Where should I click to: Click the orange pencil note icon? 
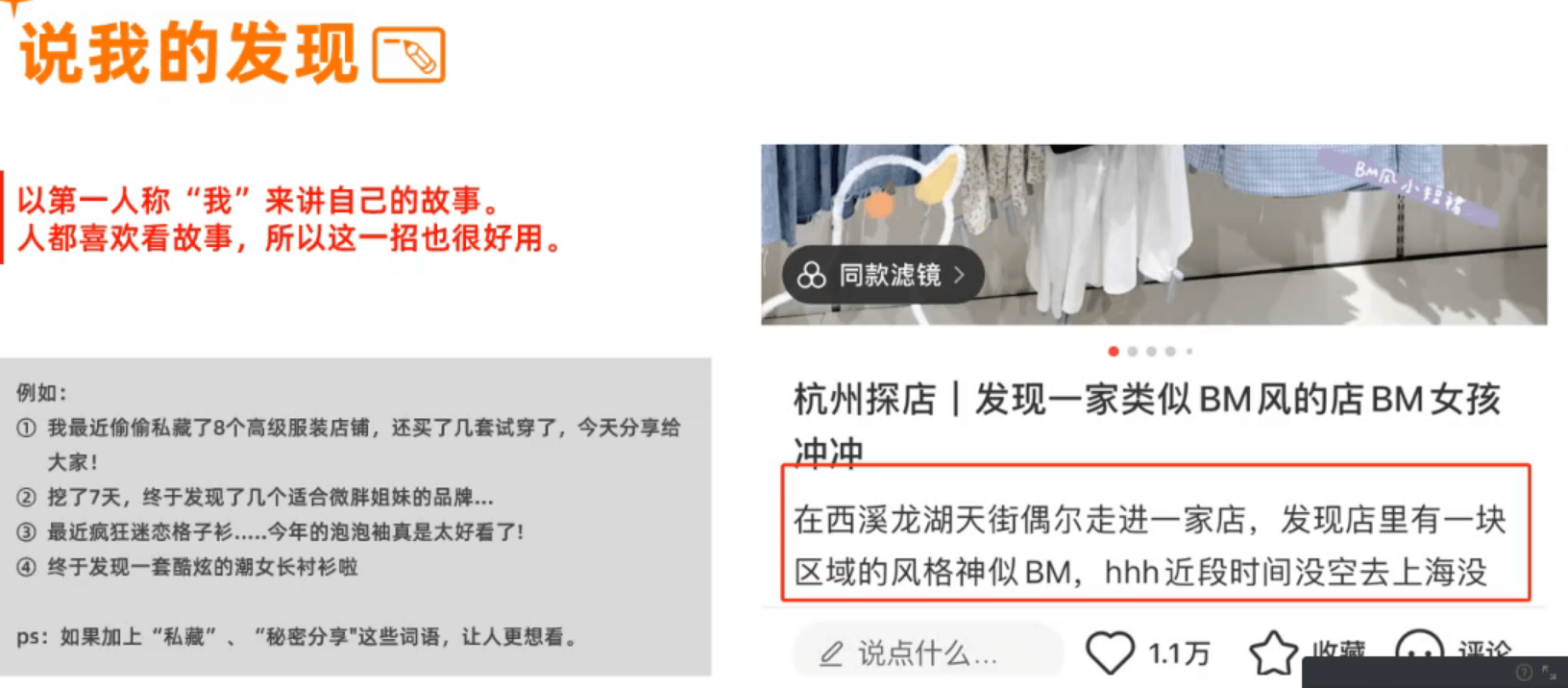[408, 55]
